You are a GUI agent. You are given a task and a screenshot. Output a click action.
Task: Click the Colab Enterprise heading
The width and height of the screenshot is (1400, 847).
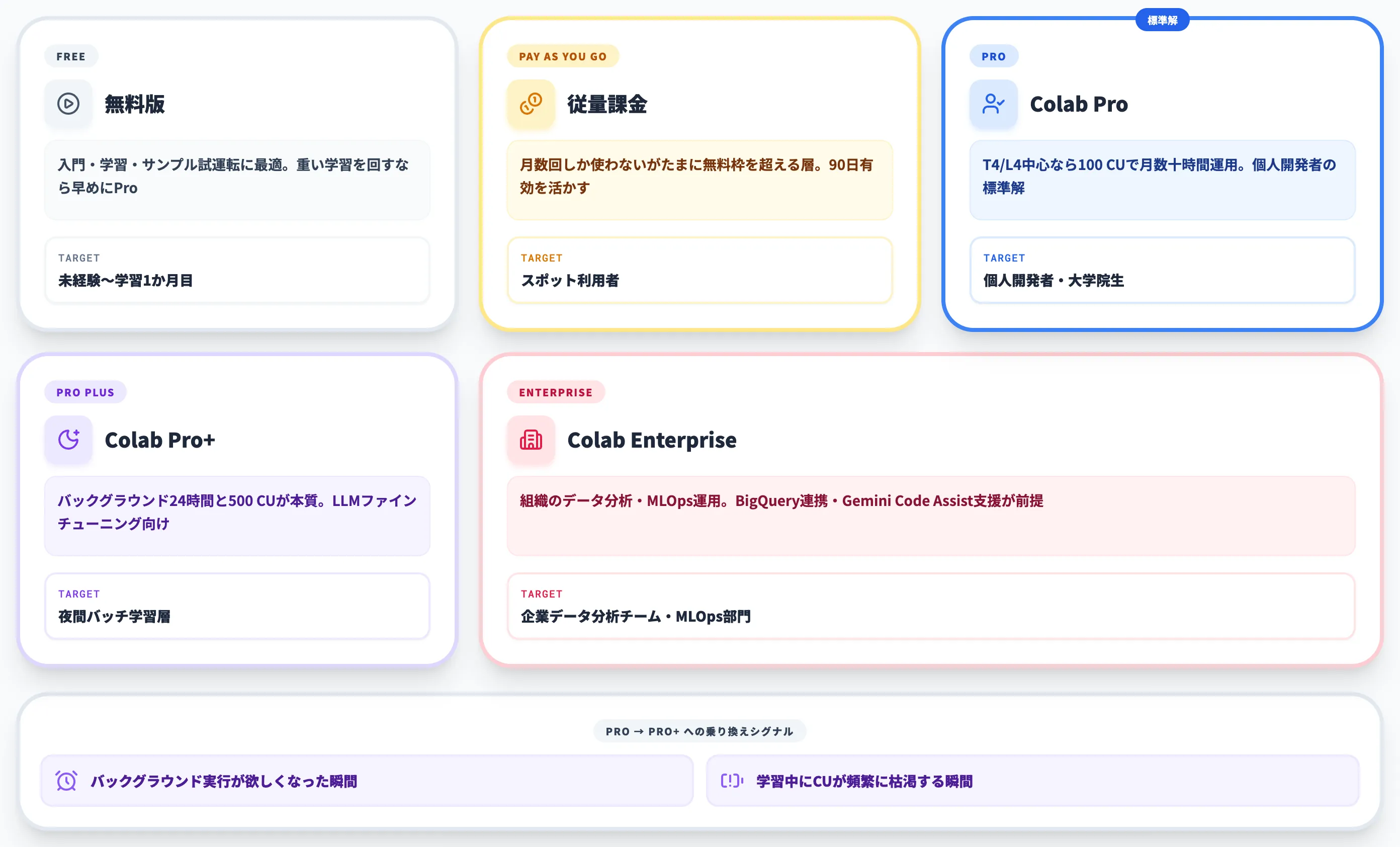click(652, 440)
